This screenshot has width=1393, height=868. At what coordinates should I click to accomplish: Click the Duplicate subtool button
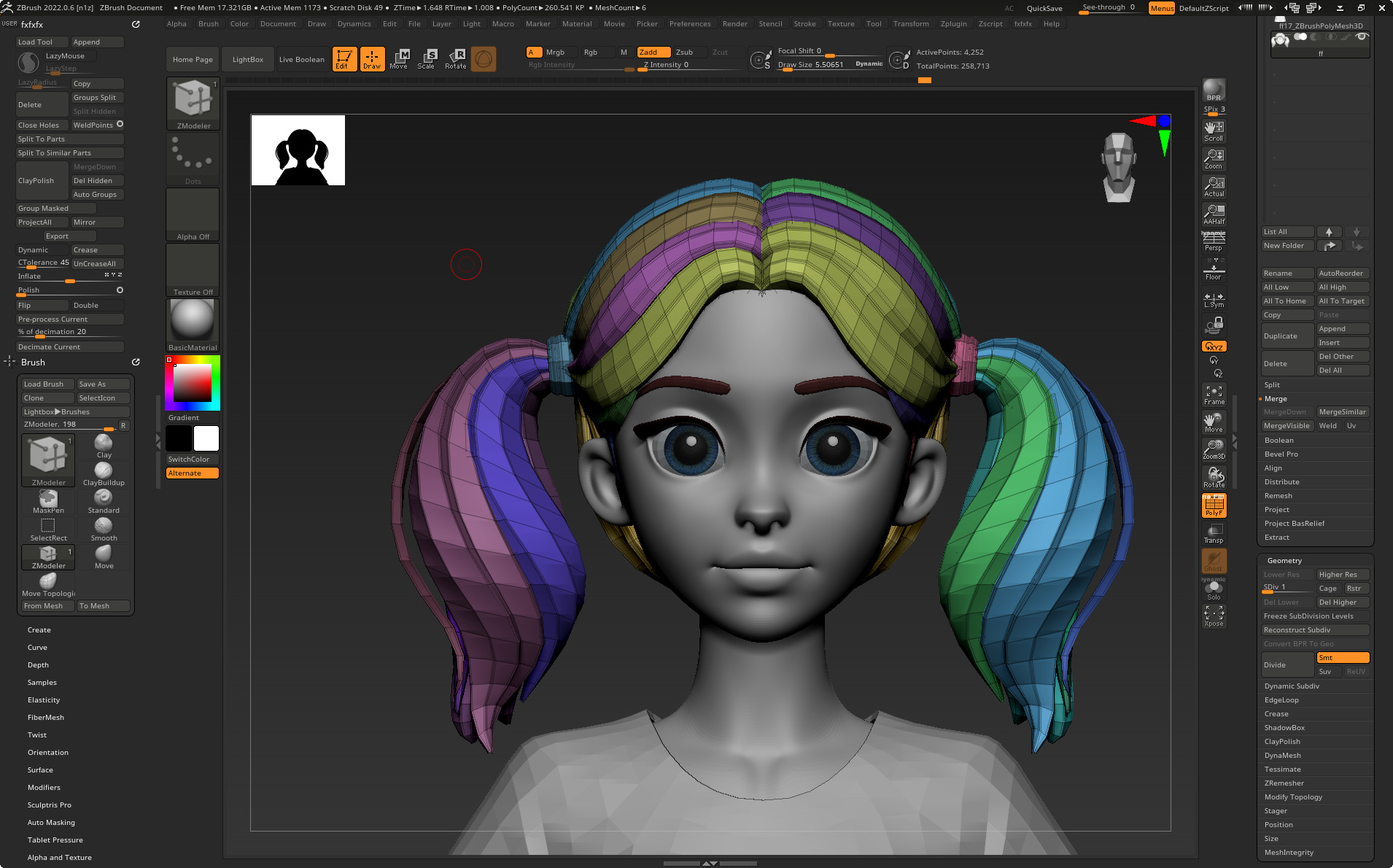(x=1287, y=336)
